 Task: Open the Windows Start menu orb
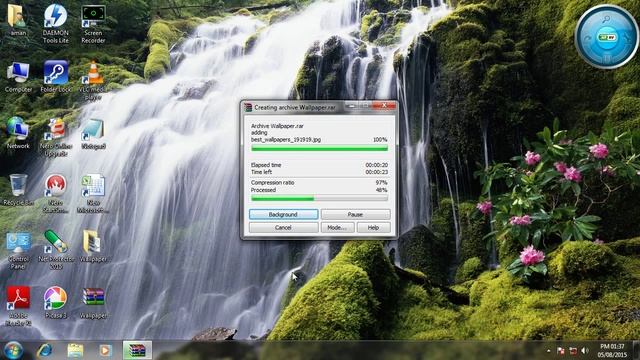click(x=13, y=350)
